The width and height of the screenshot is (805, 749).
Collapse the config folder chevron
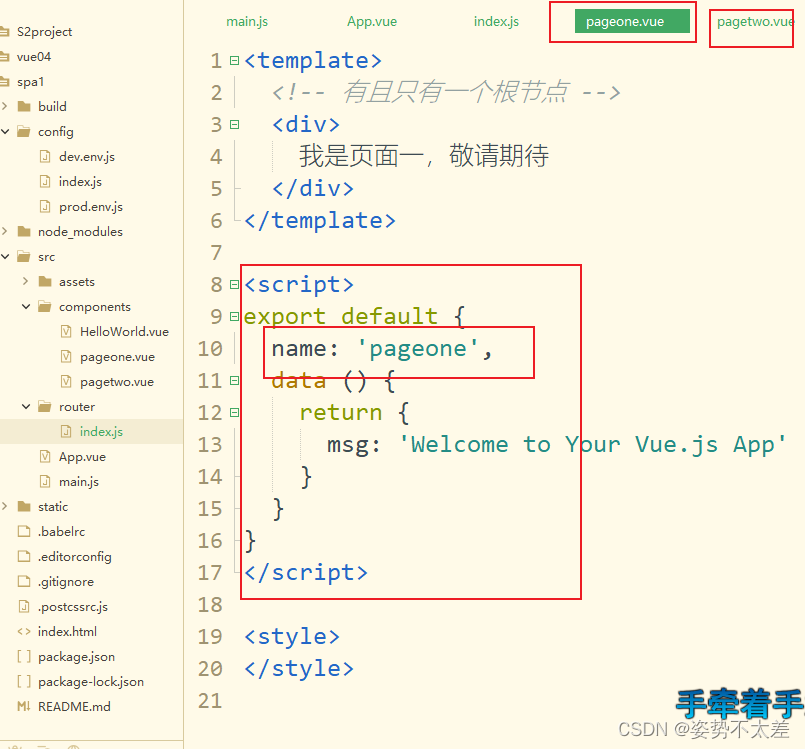pyautogui.click(x=5, y=132)
